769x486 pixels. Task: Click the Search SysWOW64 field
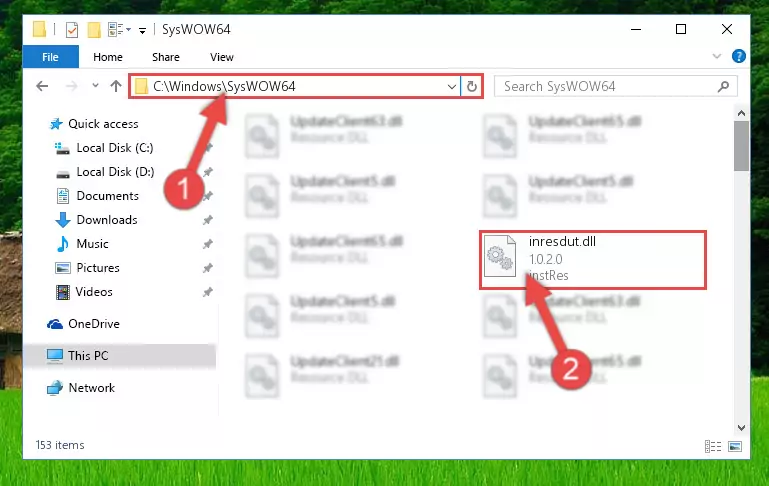click(615, 86)
